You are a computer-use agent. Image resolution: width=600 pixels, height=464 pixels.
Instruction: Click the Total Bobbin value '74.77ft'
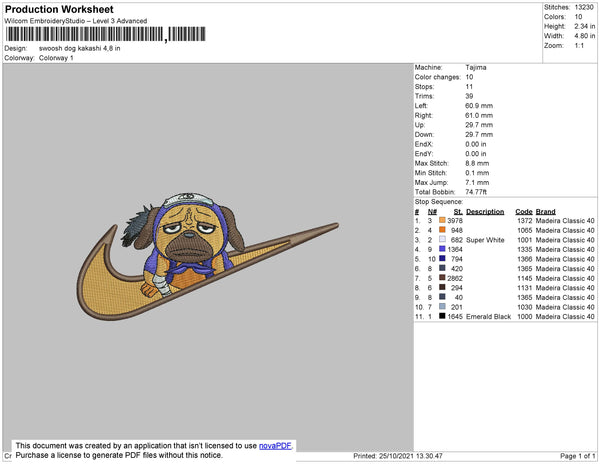[476, 192]
